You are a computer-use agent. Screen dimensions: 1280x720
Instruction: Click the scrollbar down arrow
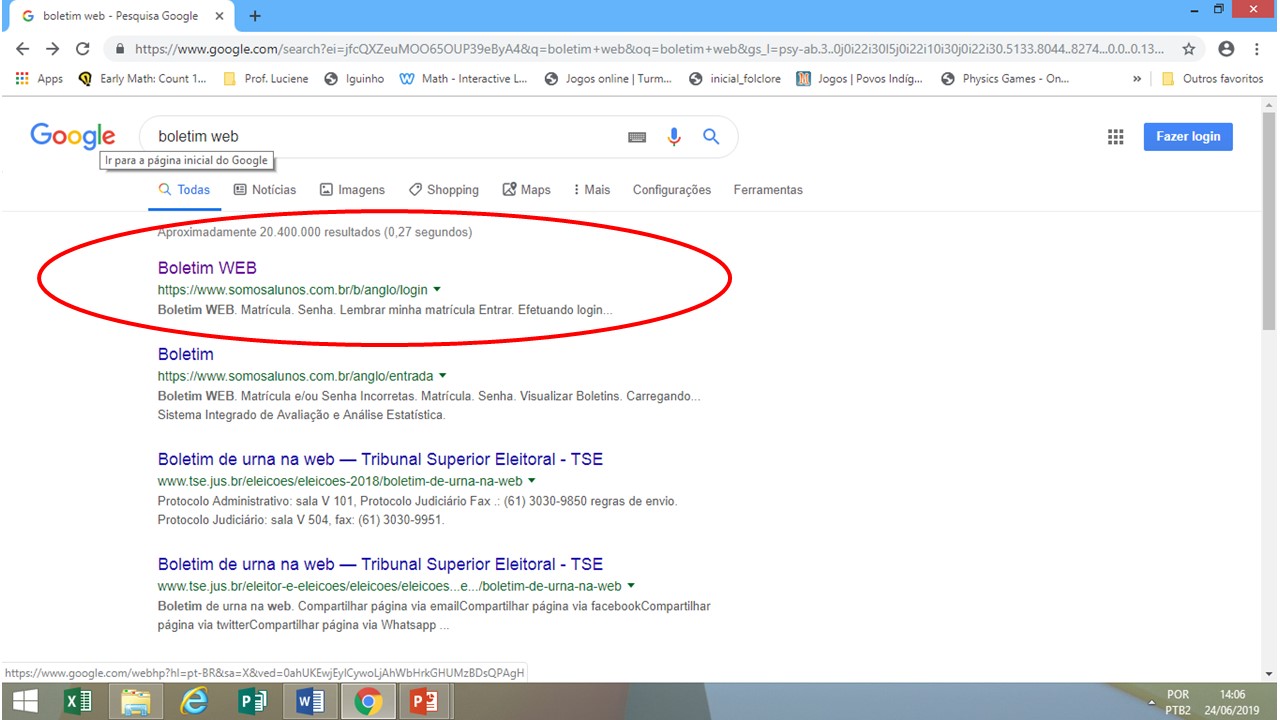click(1270, 674)
